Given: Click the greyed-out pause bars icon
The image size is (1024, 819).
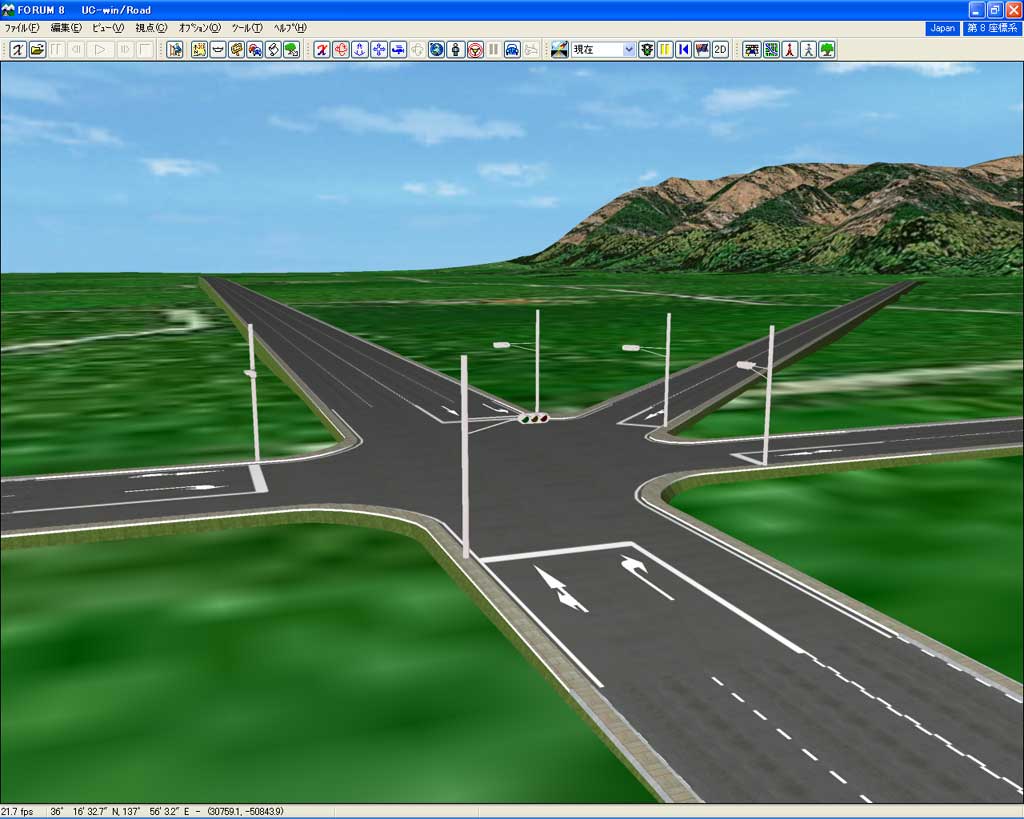Looking at the screenshot, I should [x=494, y=50].
